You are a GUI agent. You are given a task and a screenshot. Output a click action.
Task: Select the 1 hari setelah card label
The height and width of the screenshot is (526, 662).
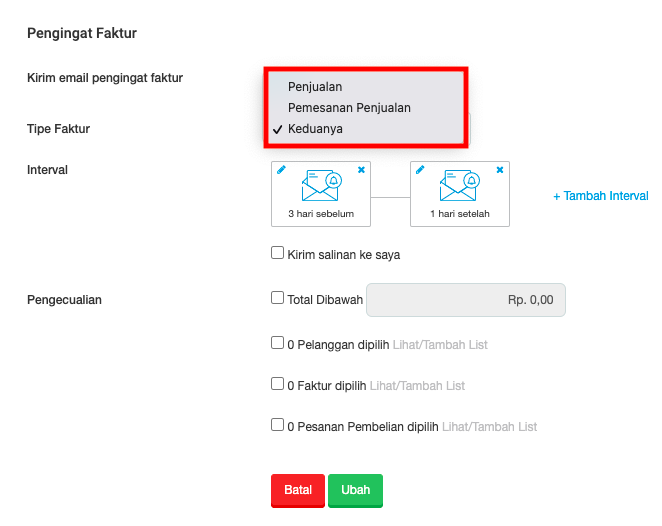coord(460,214)
